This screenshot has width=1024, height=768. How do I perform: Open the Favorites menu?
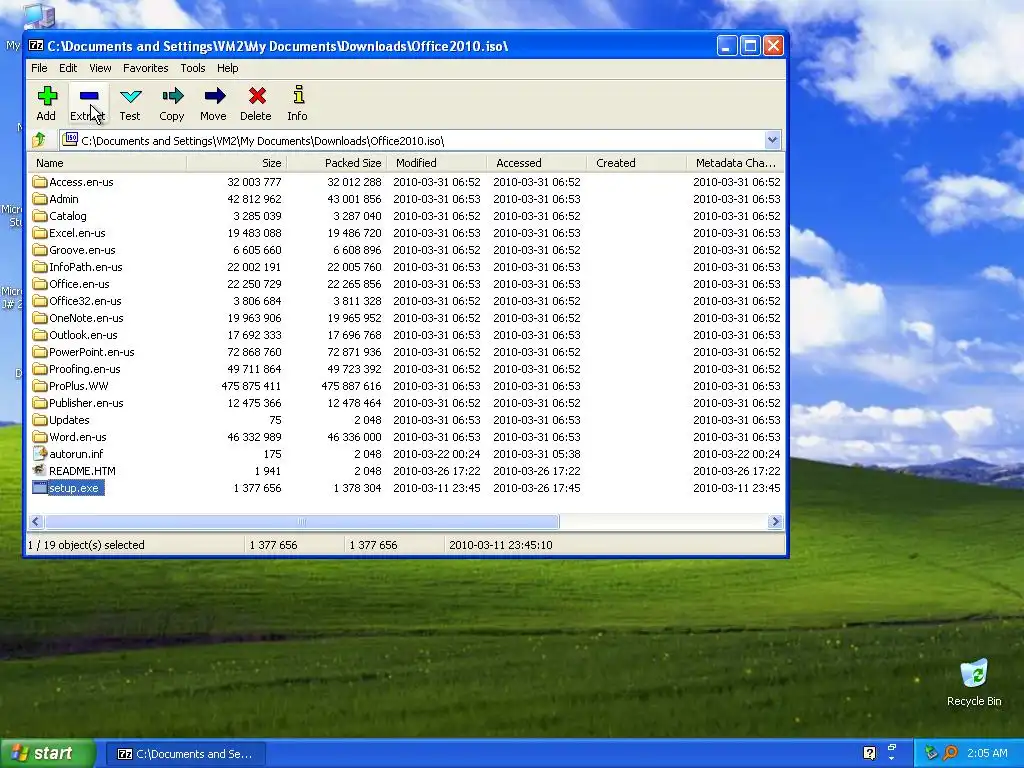coord(146,68)
